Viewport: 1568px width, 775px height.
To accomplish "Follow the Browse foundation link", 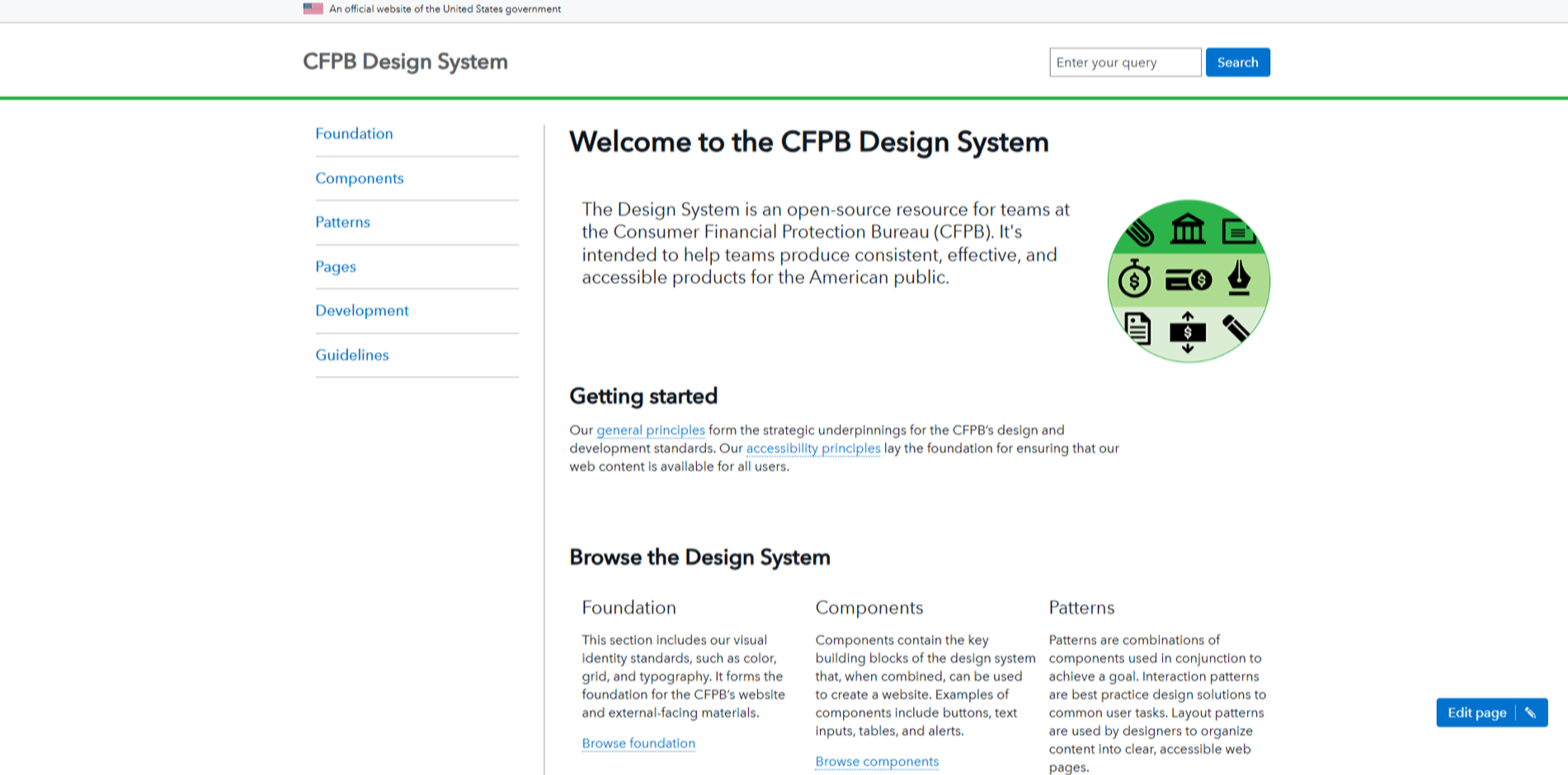I will coord(638,743).
